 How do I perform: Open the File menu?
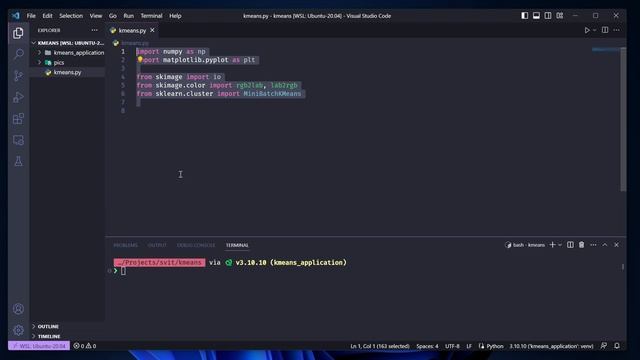point(31,16)
